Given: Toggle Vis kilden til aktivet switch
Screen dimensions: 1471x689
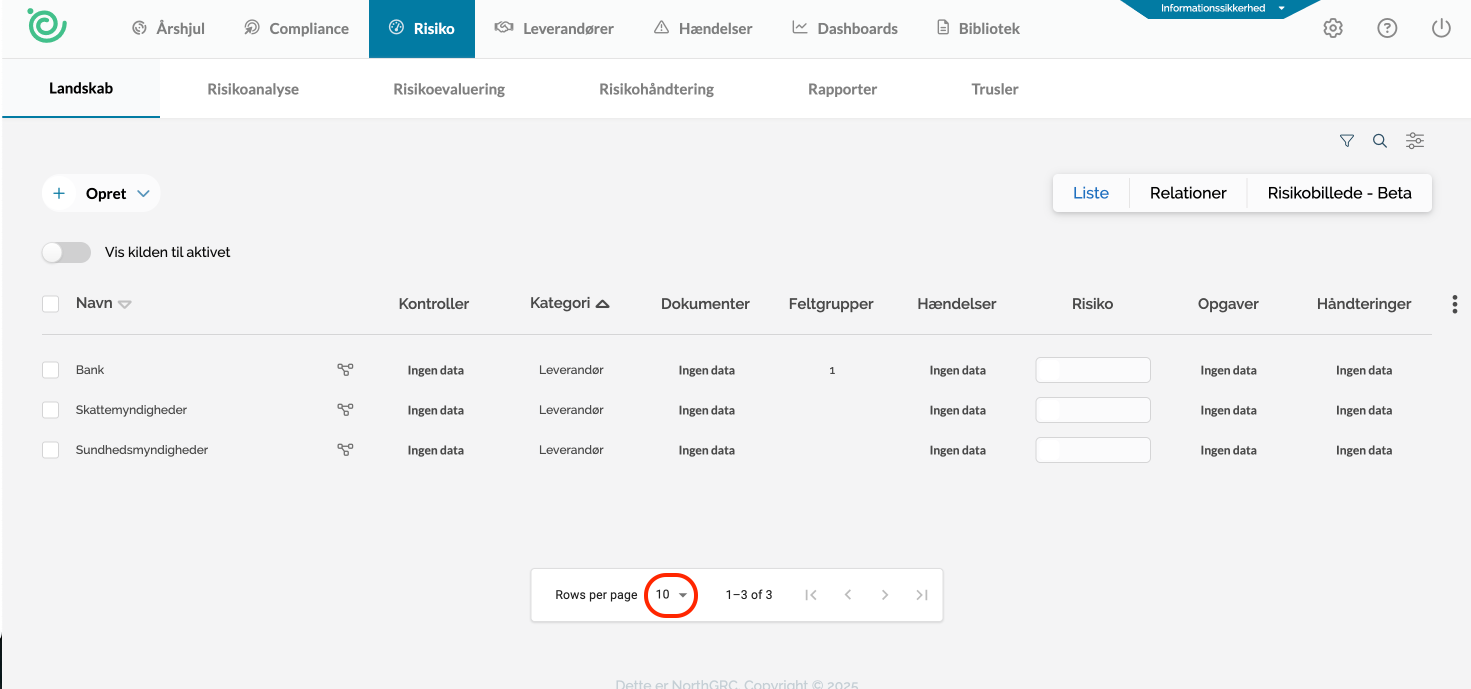Looking at the screenshot, I should 66,252.
